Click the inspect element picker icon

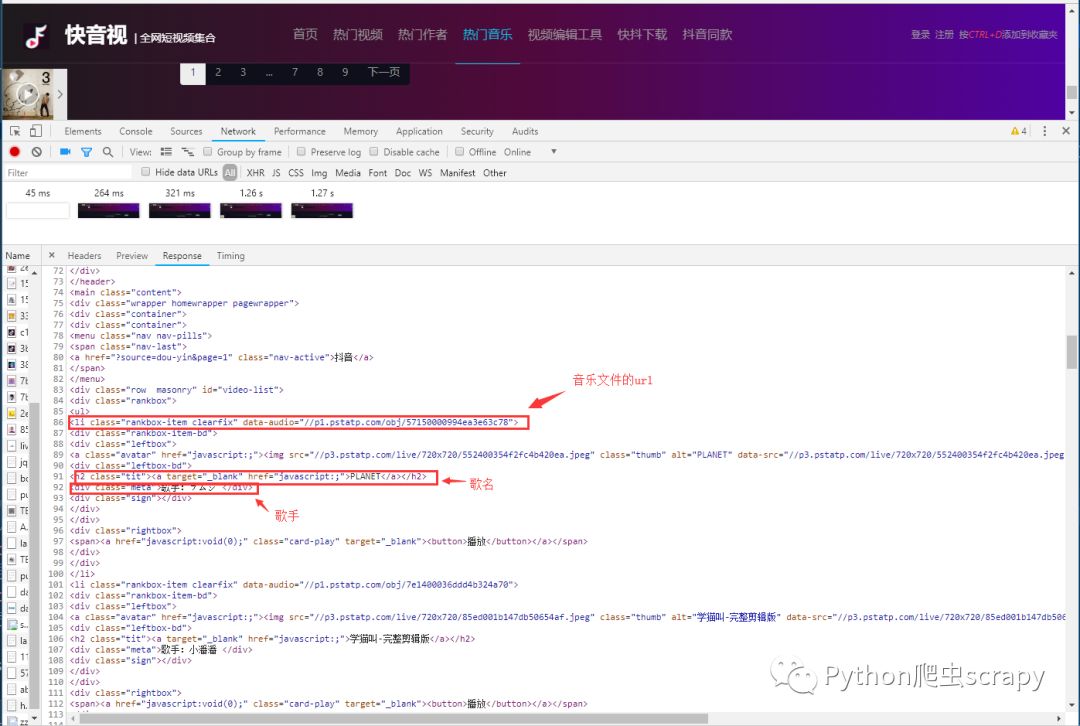tap(14, 131)
